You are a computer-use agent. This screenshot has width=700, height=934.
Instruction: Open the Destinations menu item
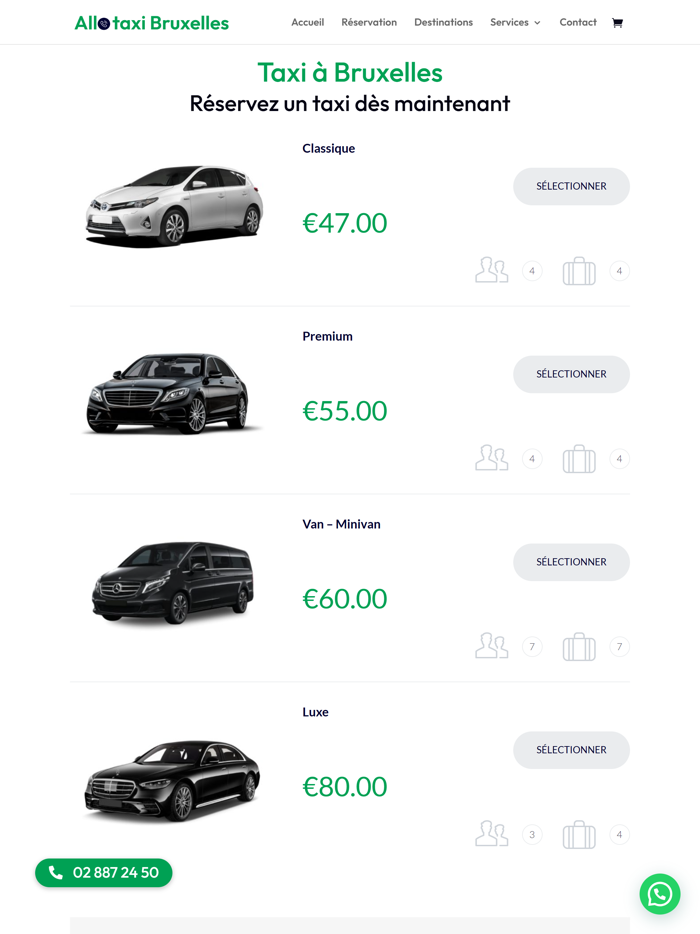[x=443, y=21]
